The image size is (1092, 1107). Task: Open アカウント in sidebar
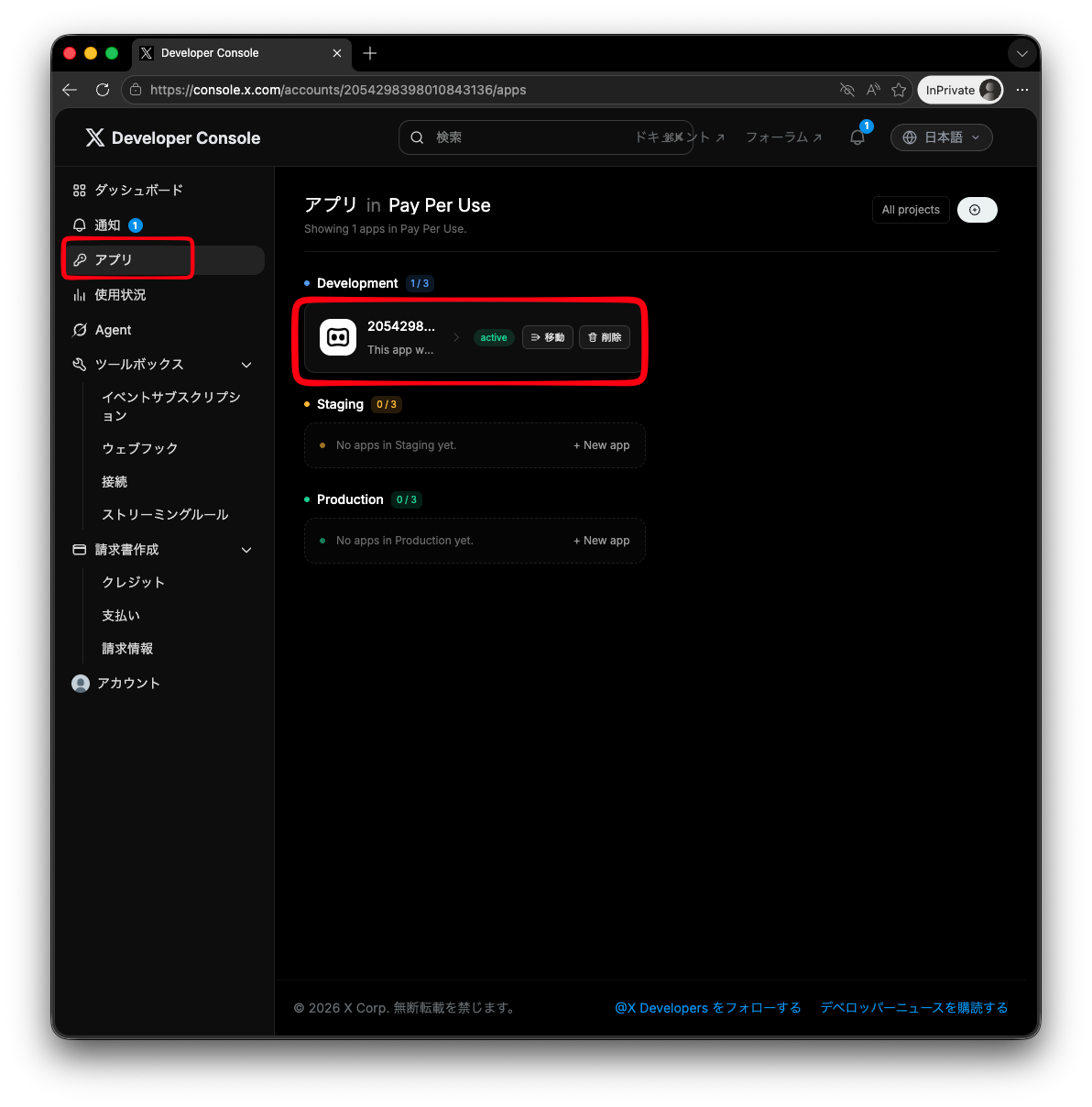click(x=129, y=684)
